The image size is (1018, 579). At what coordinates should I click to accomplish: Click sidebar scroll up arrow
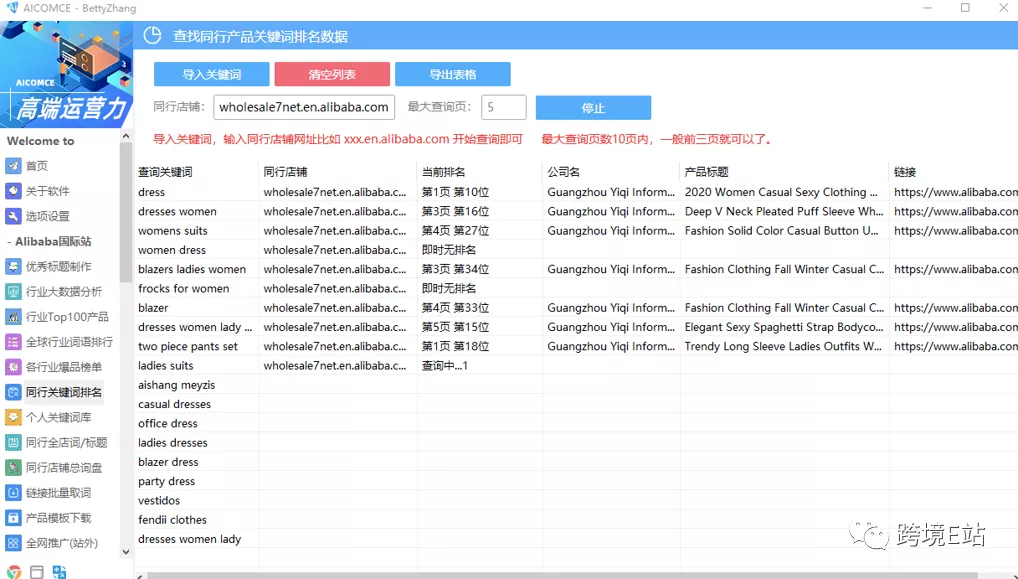pos(126,136)
